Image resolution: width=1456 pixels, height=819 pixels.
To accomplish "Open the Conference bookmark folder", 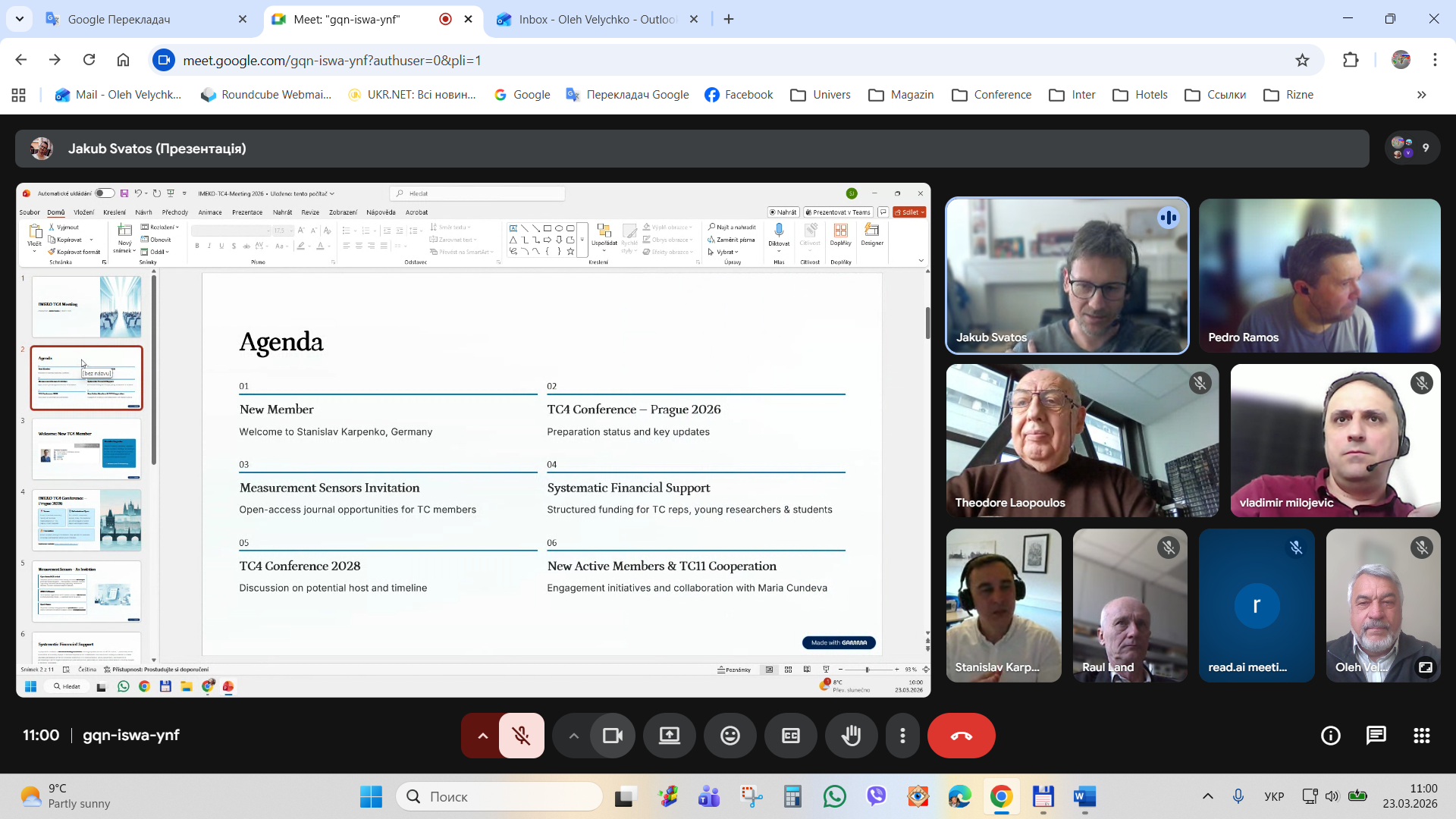I will pyautogui.click(x=992, y=95).
